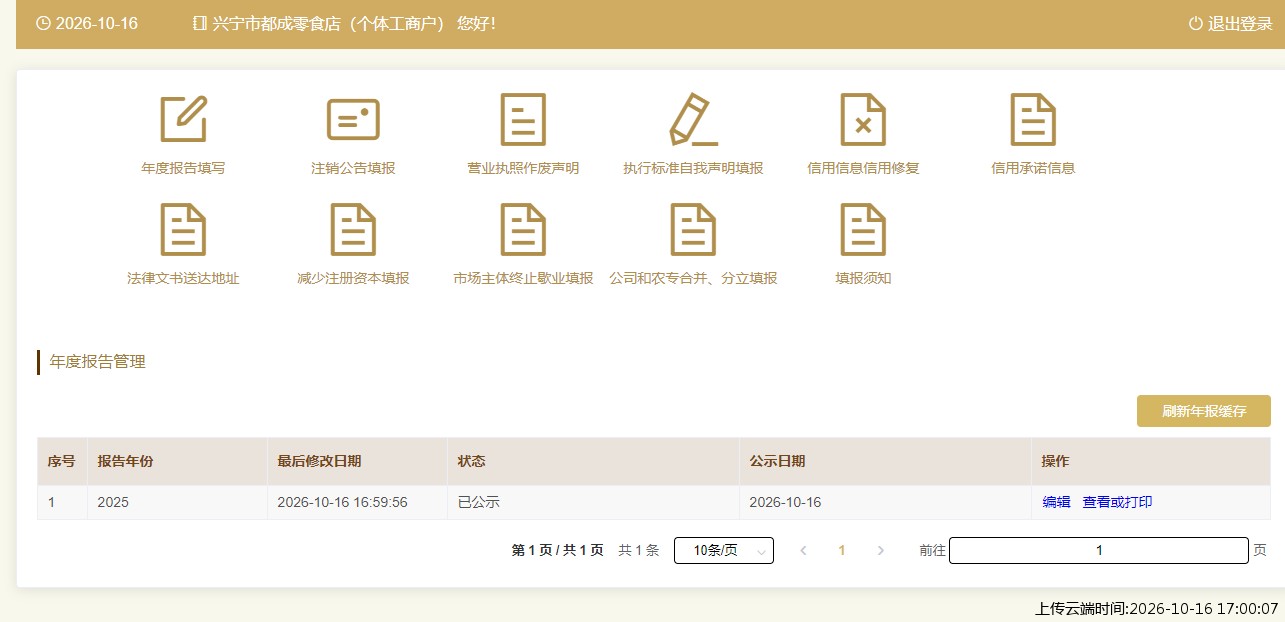Go to previous page arrow
This screenshot has height=622, width=1285.
tap(803, 550)
